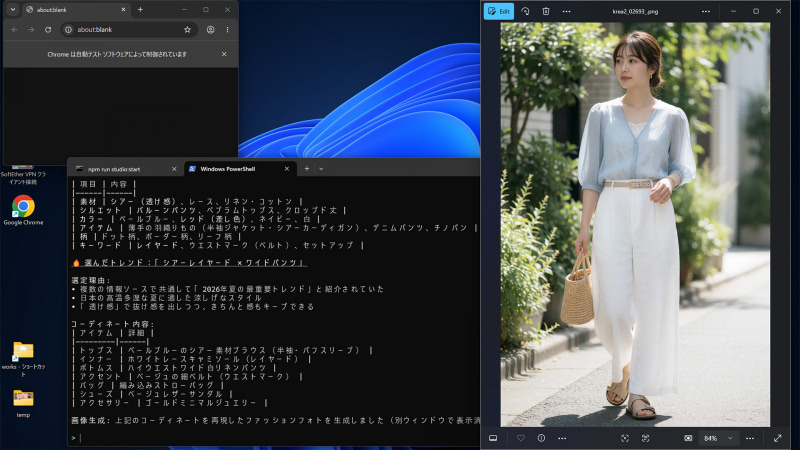Expand the terminal profile dropdown chevron

pos(321,169)
